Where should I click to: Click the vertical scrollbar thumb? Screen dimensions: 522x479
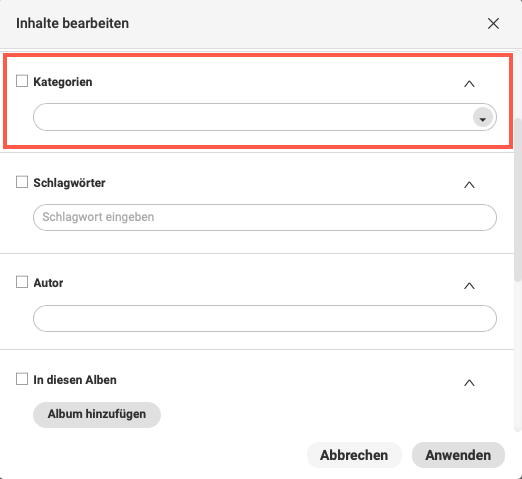[x=518, y=200]
